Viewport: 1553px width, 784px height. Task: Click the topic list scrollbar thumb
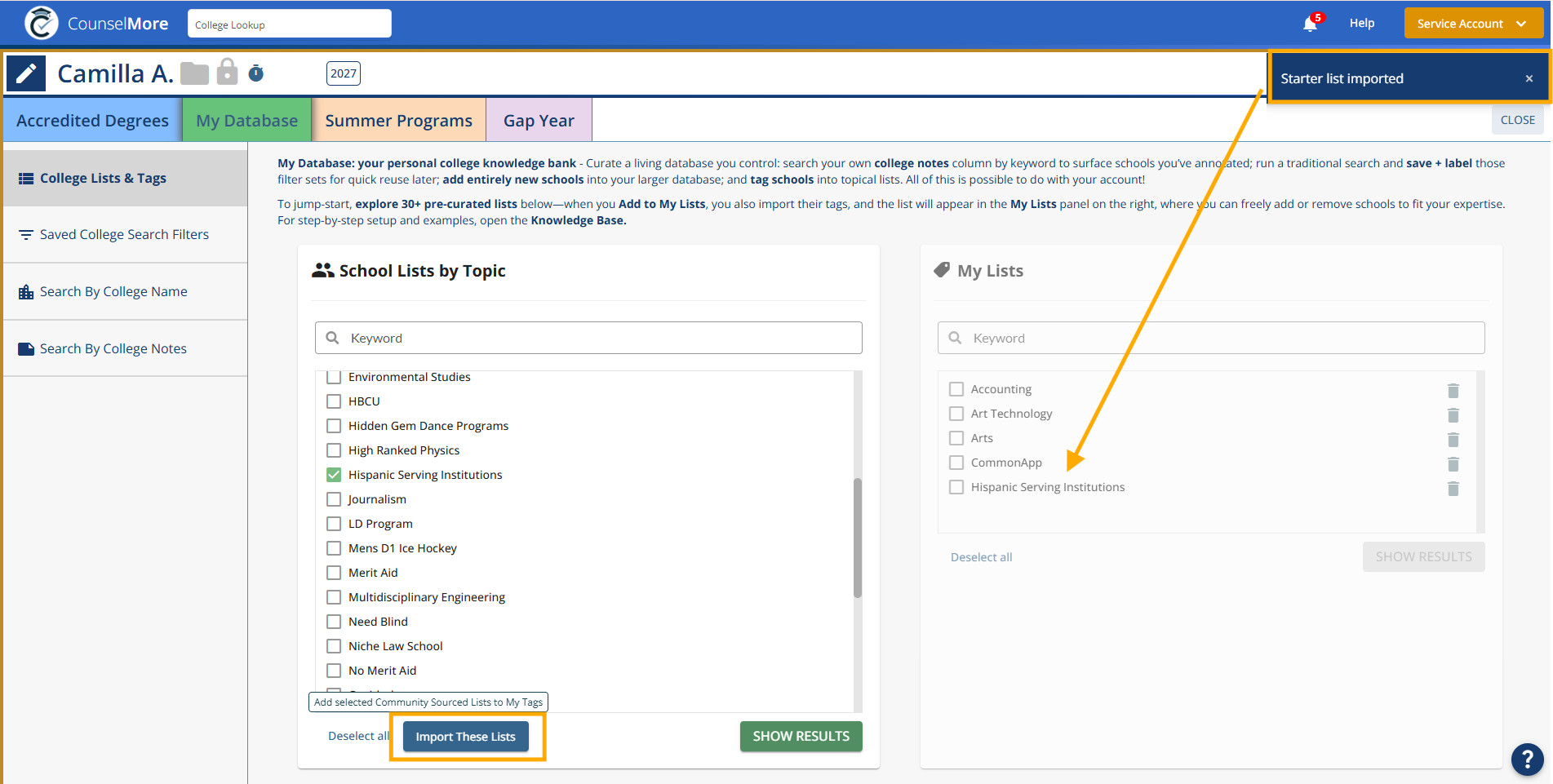(858, 538)
